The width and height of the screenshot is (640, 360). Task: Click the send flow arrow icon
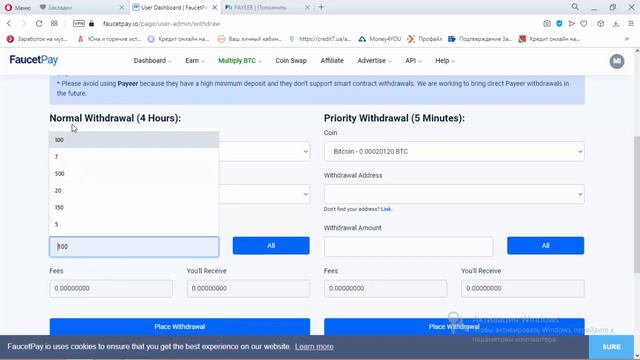571,24
